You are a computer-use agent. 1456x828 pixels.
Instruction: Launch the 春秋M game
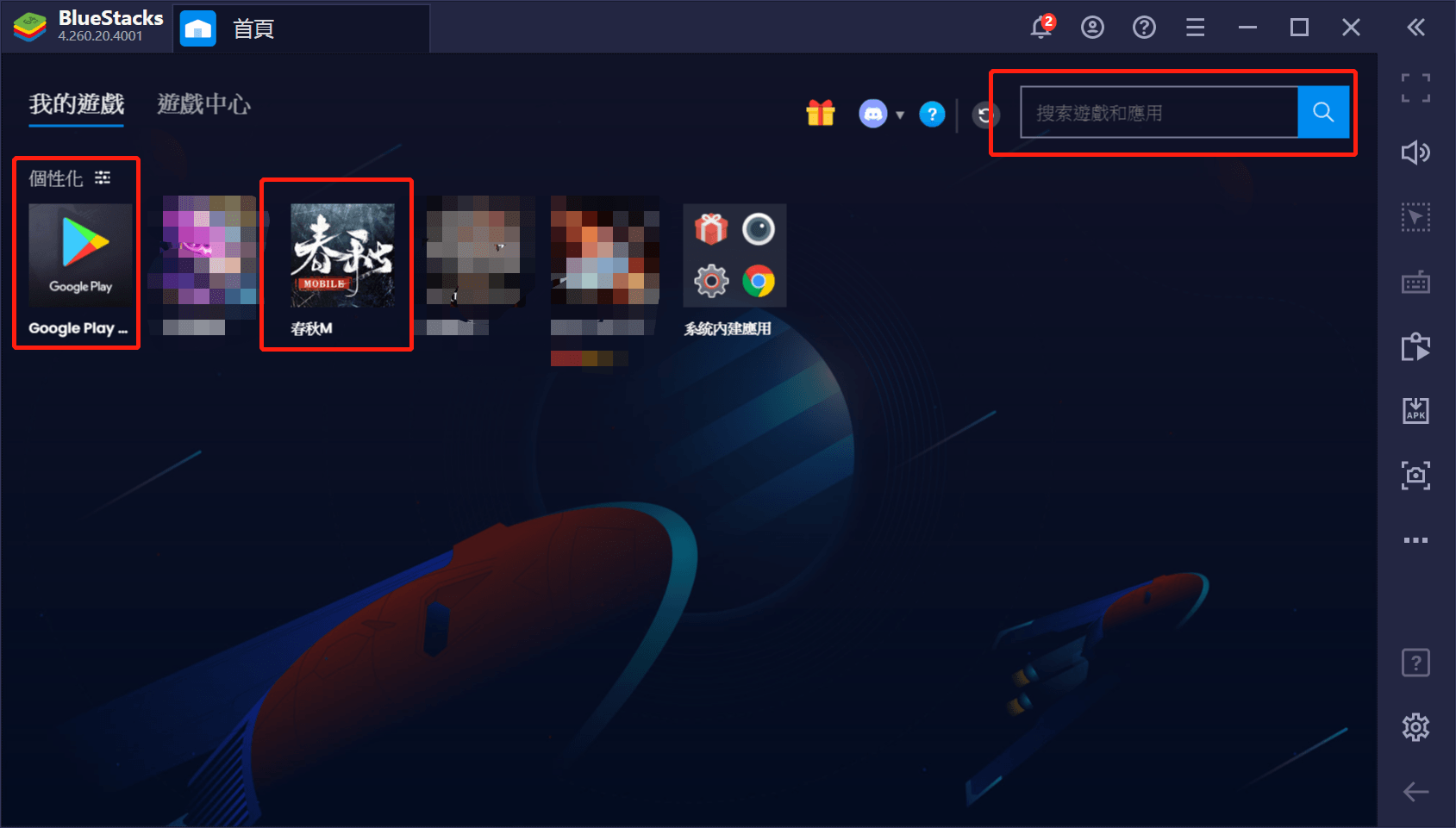(x=342, y=256)
